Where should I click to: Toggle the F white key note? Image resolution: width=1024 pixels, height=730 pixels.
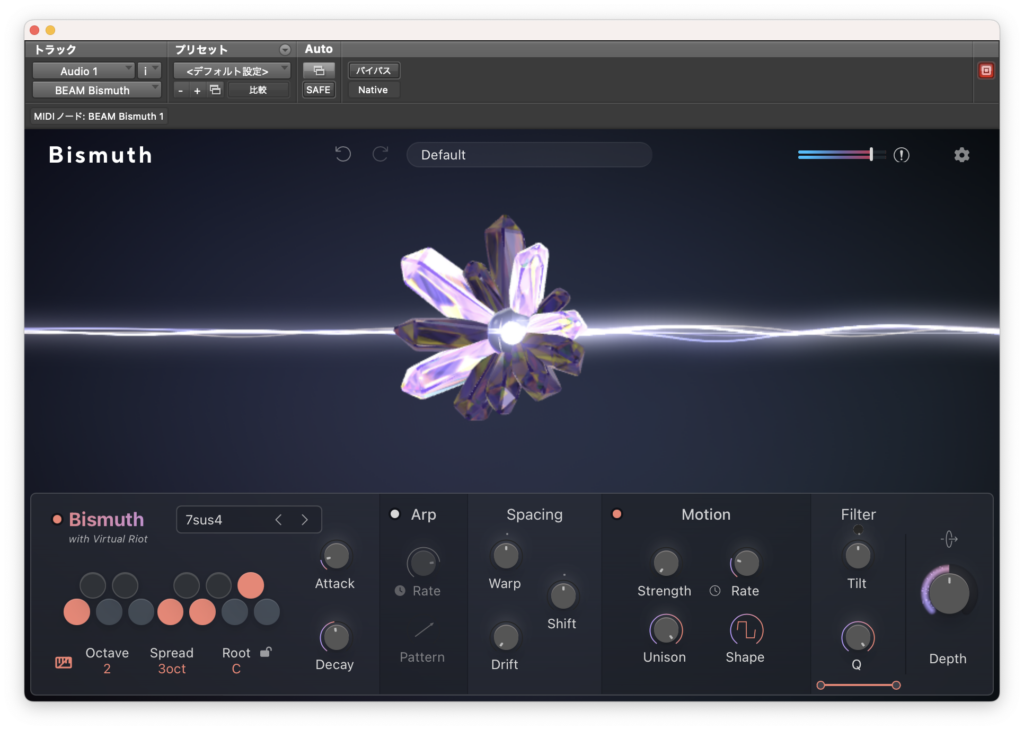coord(170,612)
